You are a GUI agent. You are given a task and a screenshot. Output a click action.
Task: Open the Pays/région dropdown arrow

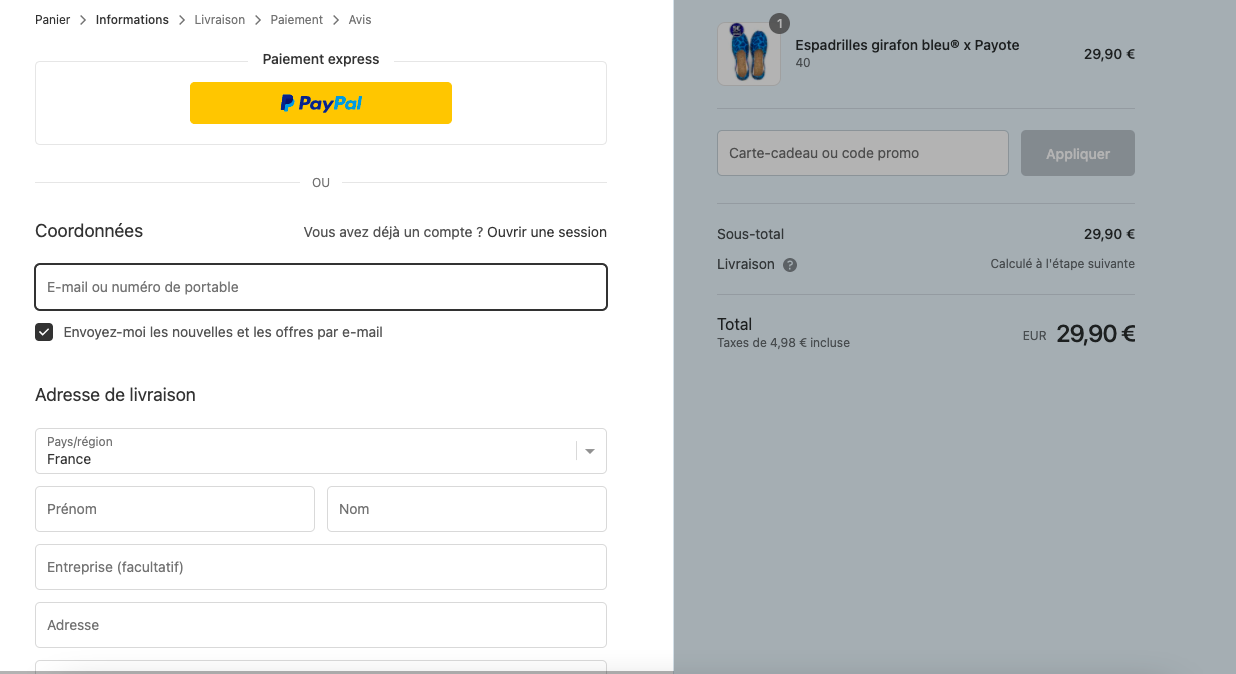[x=590, y=451]
